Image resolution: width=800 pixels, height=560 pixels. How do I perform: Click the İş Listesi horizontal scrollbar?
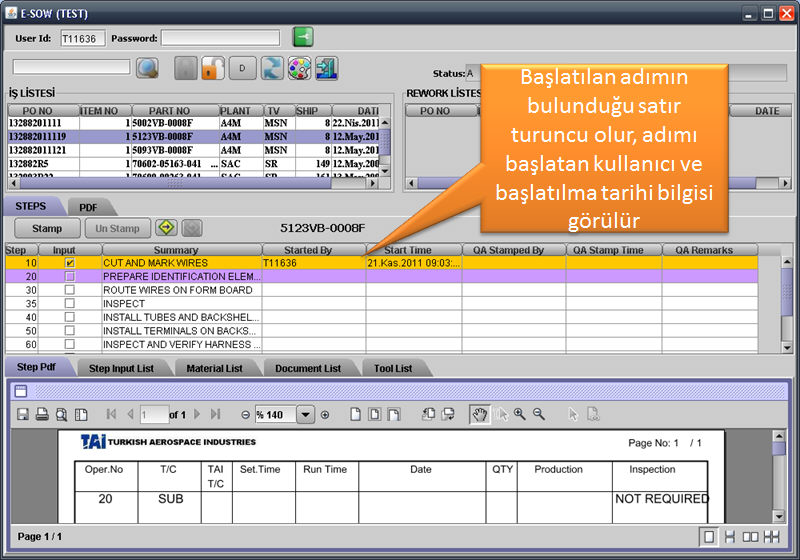click(x=193, y=183)
